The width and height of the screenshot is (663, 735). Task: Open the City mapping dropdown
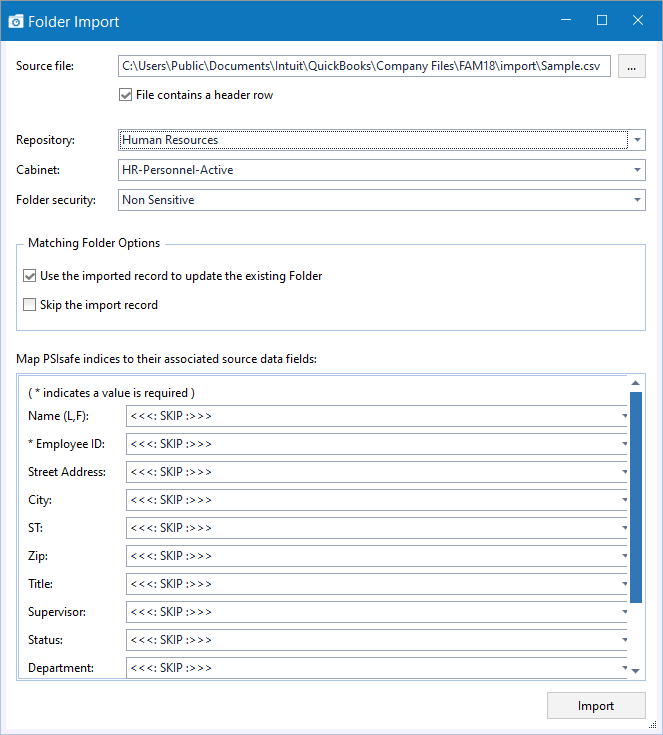pos(377,500)
